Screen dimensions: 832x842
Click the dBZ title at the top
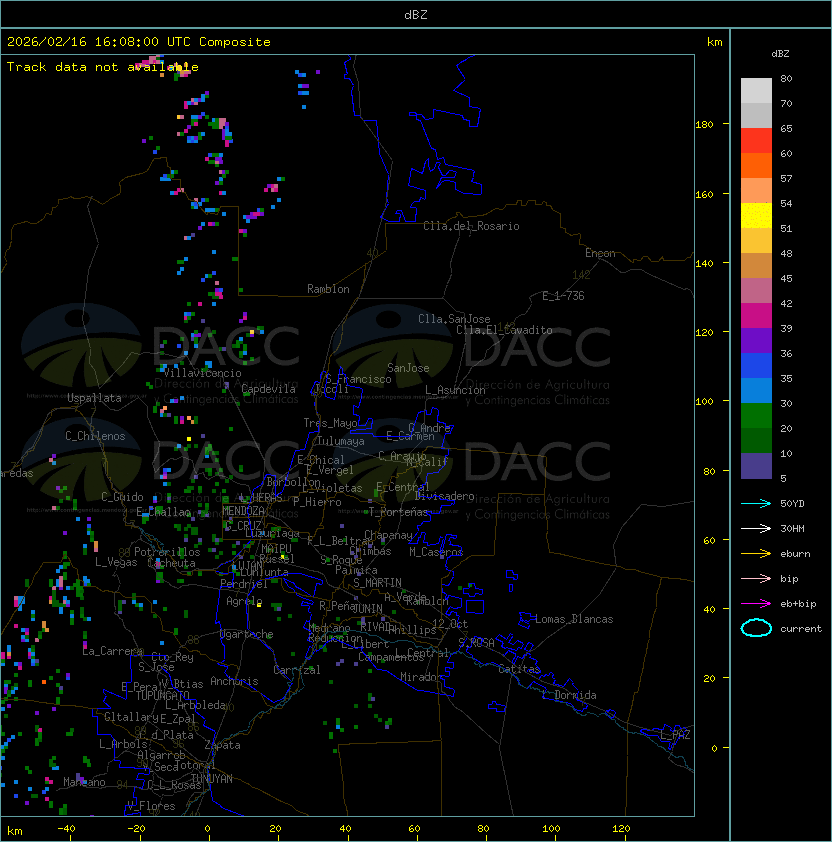[415, 15]
